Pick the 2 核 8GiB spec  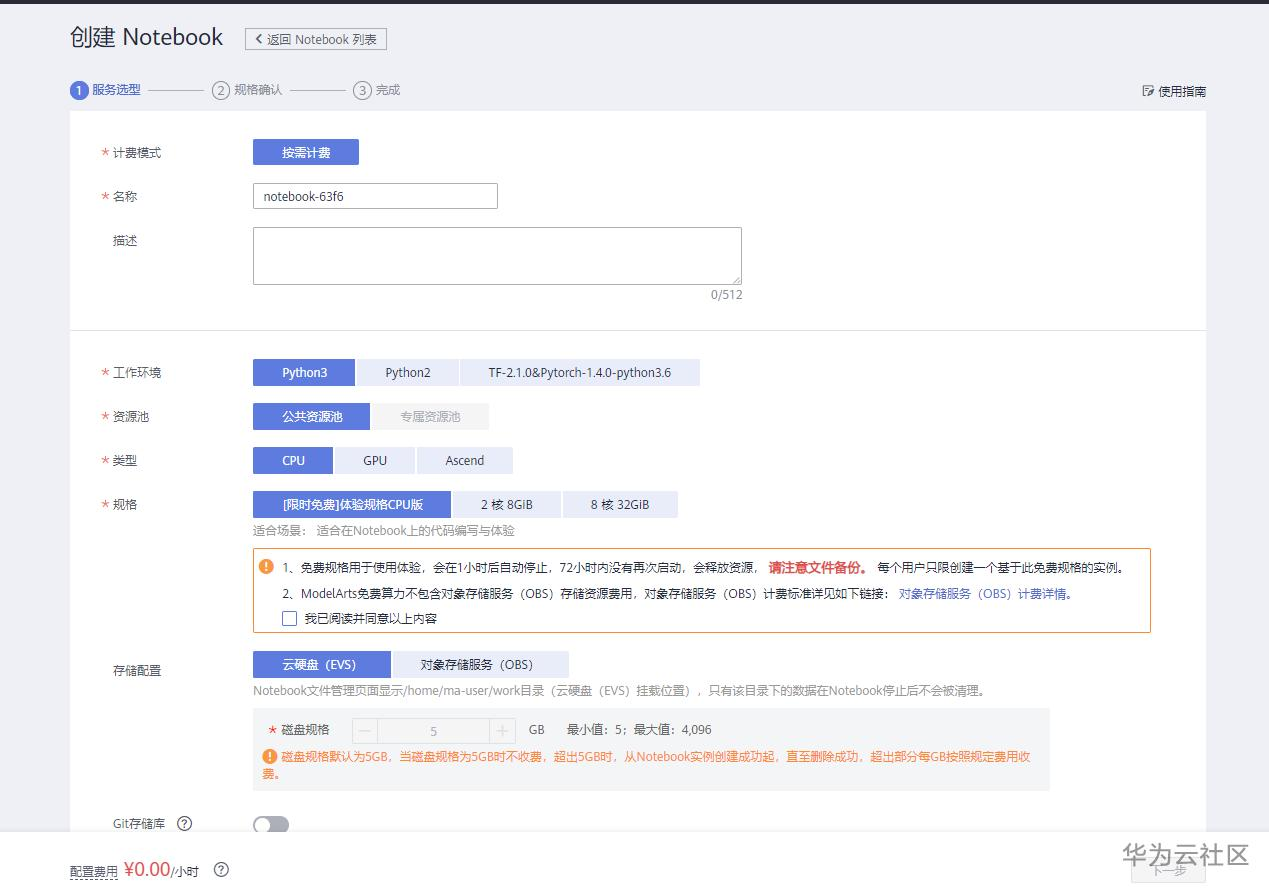507,504
